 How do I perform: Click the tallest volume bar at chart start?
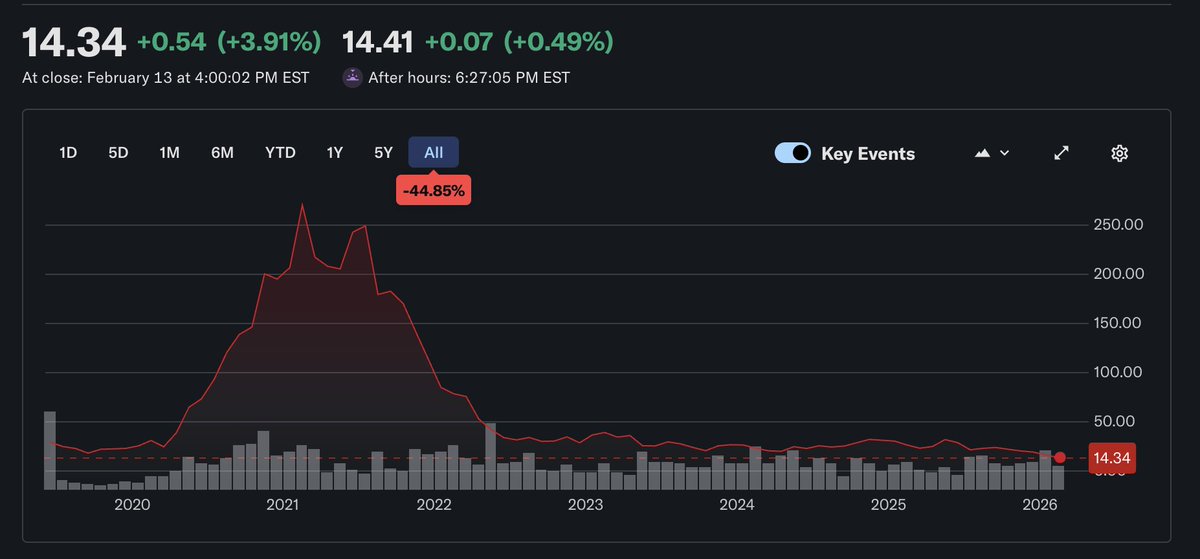[x=50, y=450]
